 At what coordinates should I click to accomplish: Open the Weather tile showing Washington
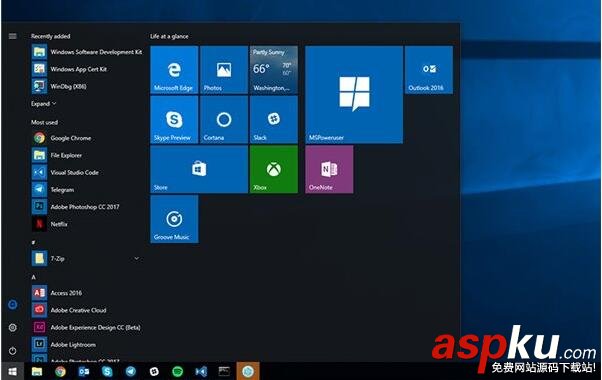pos(274,70)
